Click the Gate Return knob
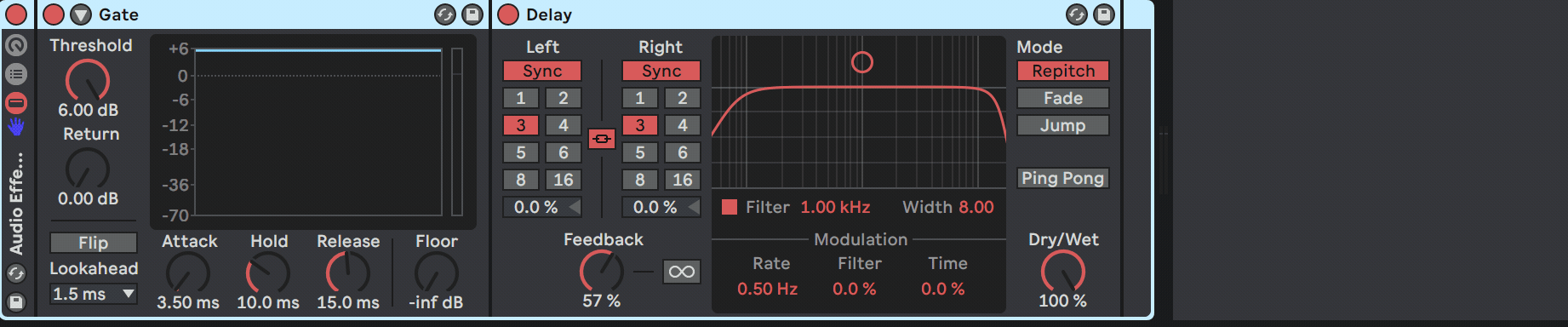The height and width of the screenshot is (327, 1568). point(88,169)
